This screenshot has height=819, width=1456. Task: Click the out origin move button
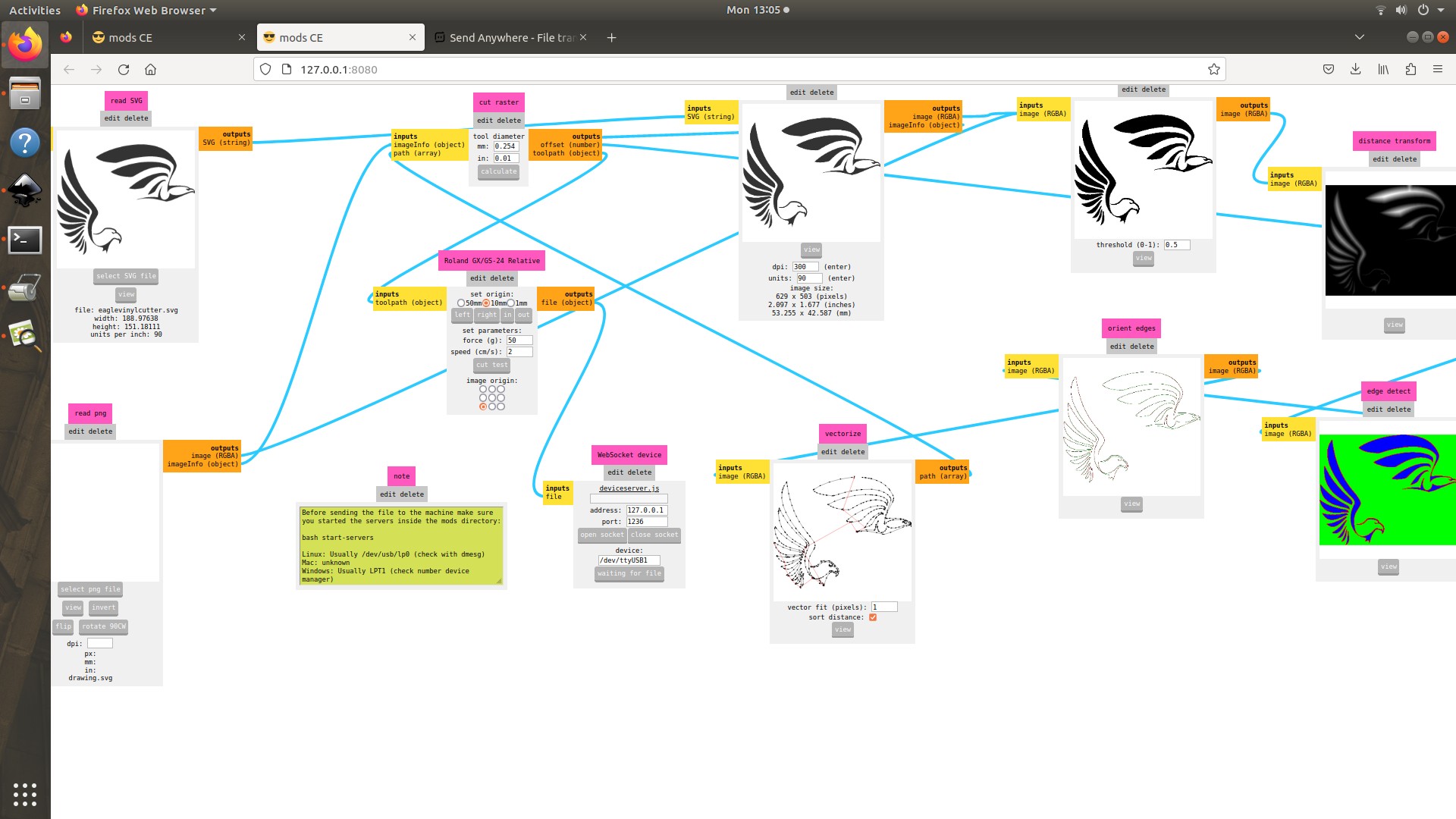pos(523,315)
